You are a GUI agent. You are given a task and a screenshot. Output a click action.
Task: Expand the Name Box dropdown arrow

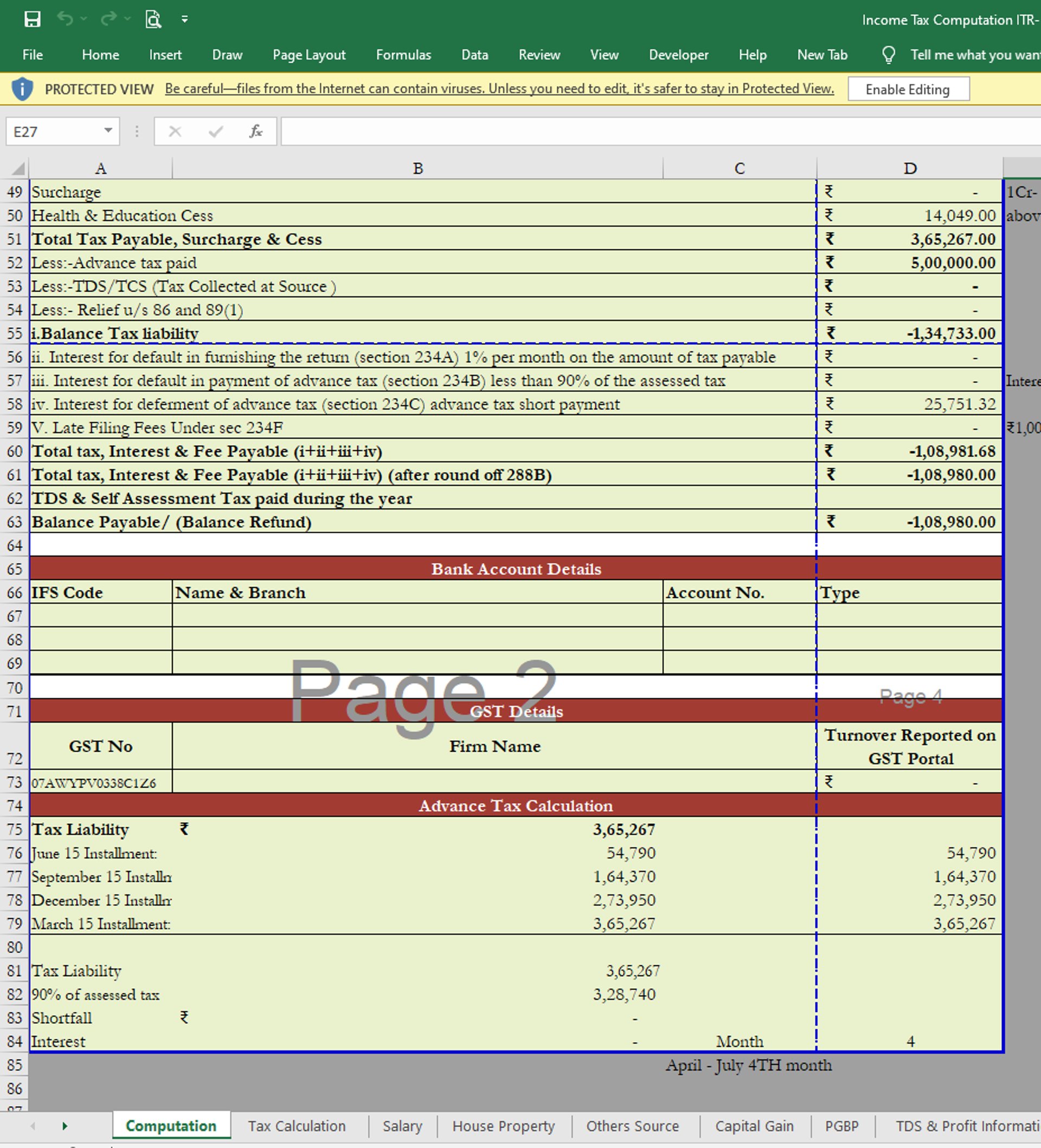(x=108, y=131)
